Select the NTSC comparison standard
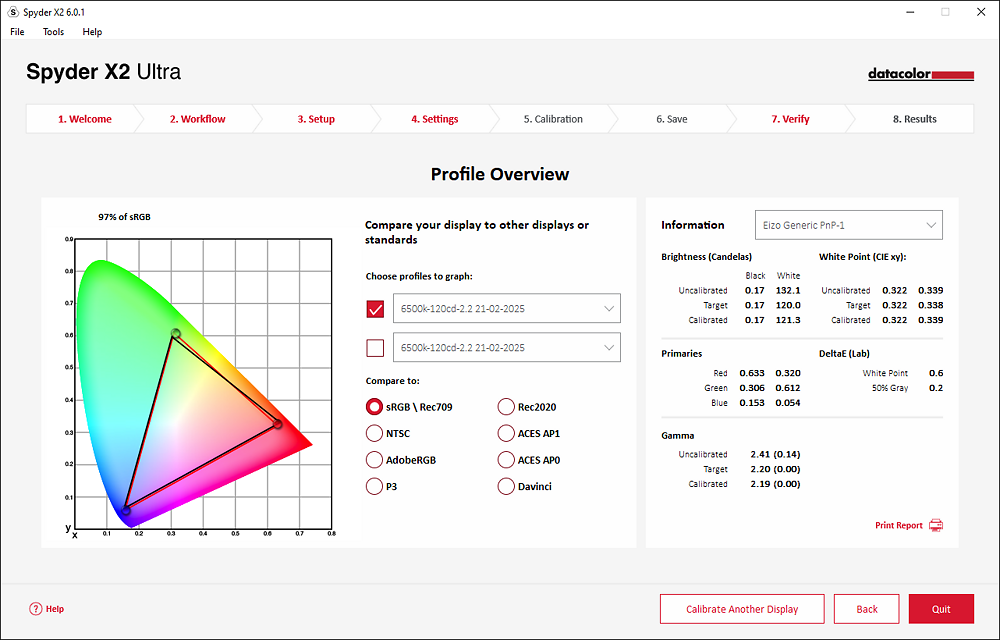 point(375,433)
